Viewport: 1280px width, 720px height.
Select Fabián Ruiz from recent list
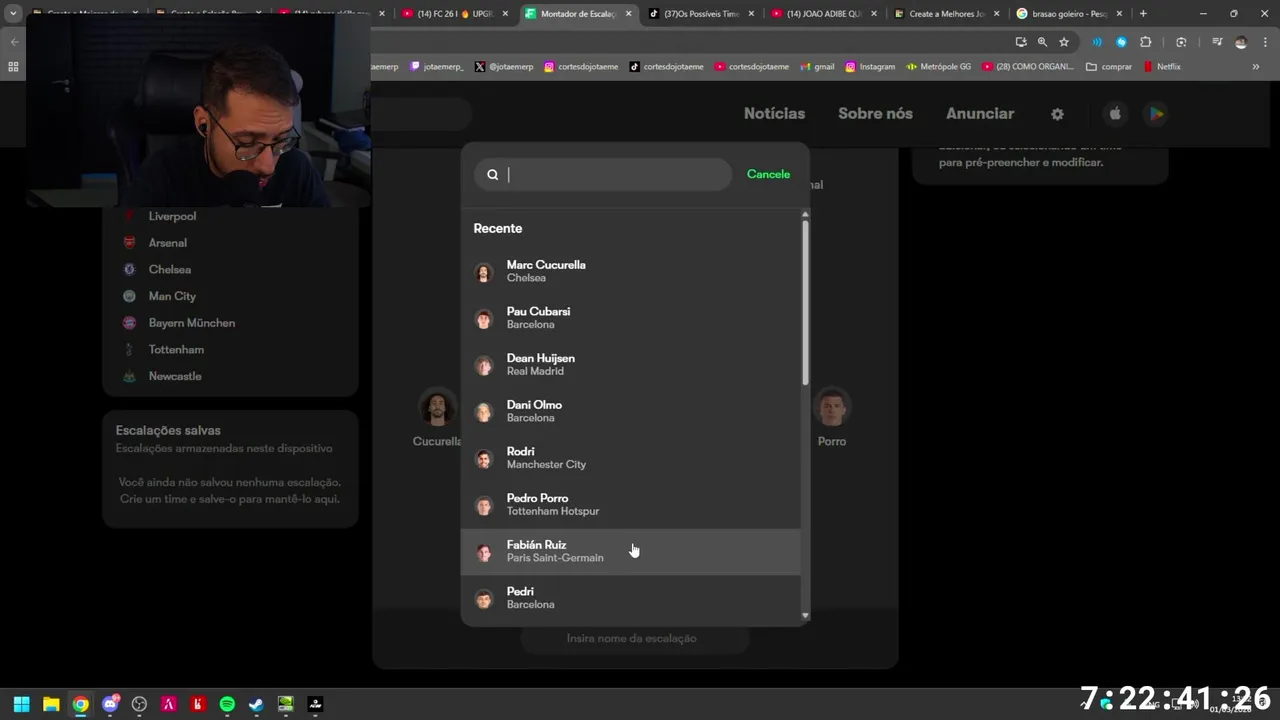pos(631,551)
